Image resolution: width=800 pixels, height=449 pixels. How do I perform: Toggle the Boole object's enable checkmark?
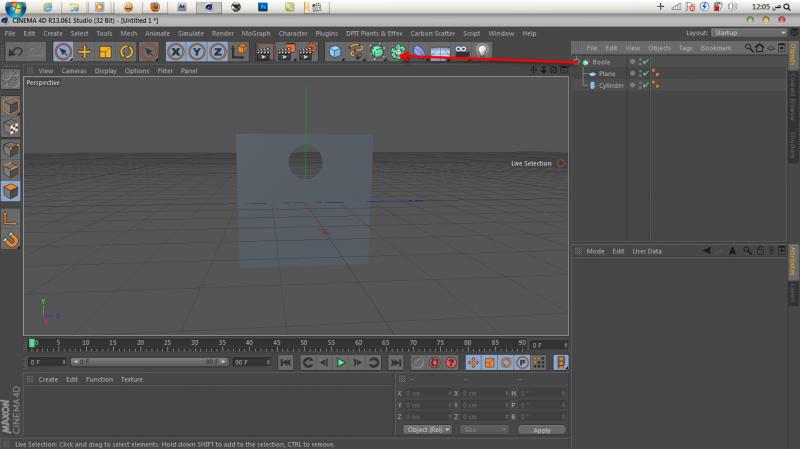point(647,62)
